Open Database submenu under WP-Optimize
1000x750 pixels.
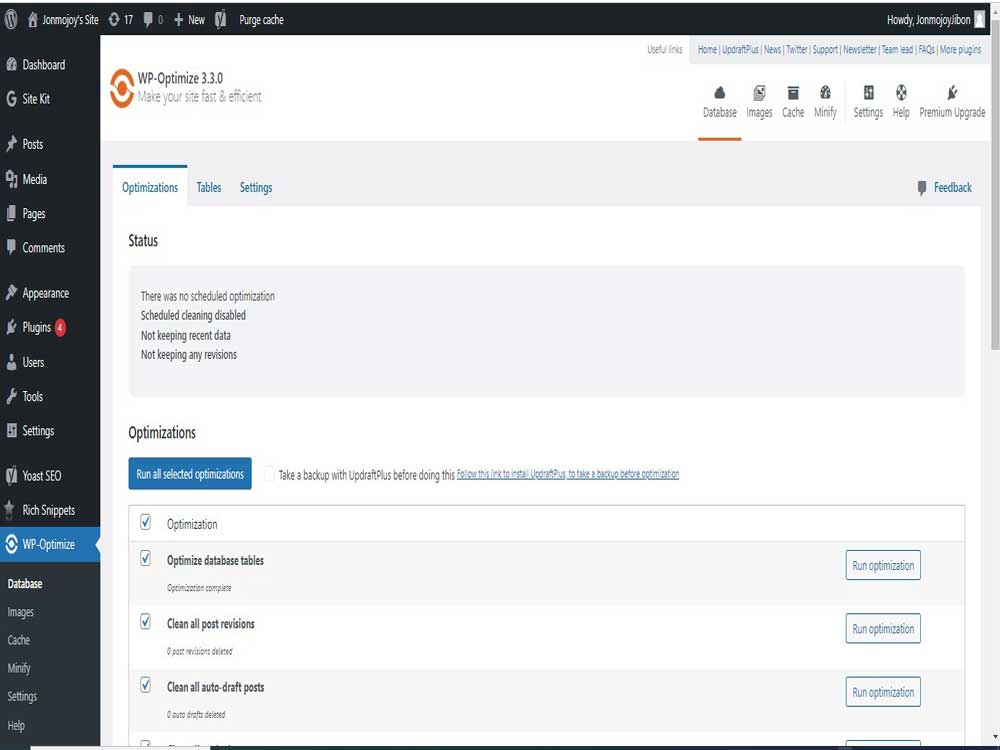(x=25, y=584)
